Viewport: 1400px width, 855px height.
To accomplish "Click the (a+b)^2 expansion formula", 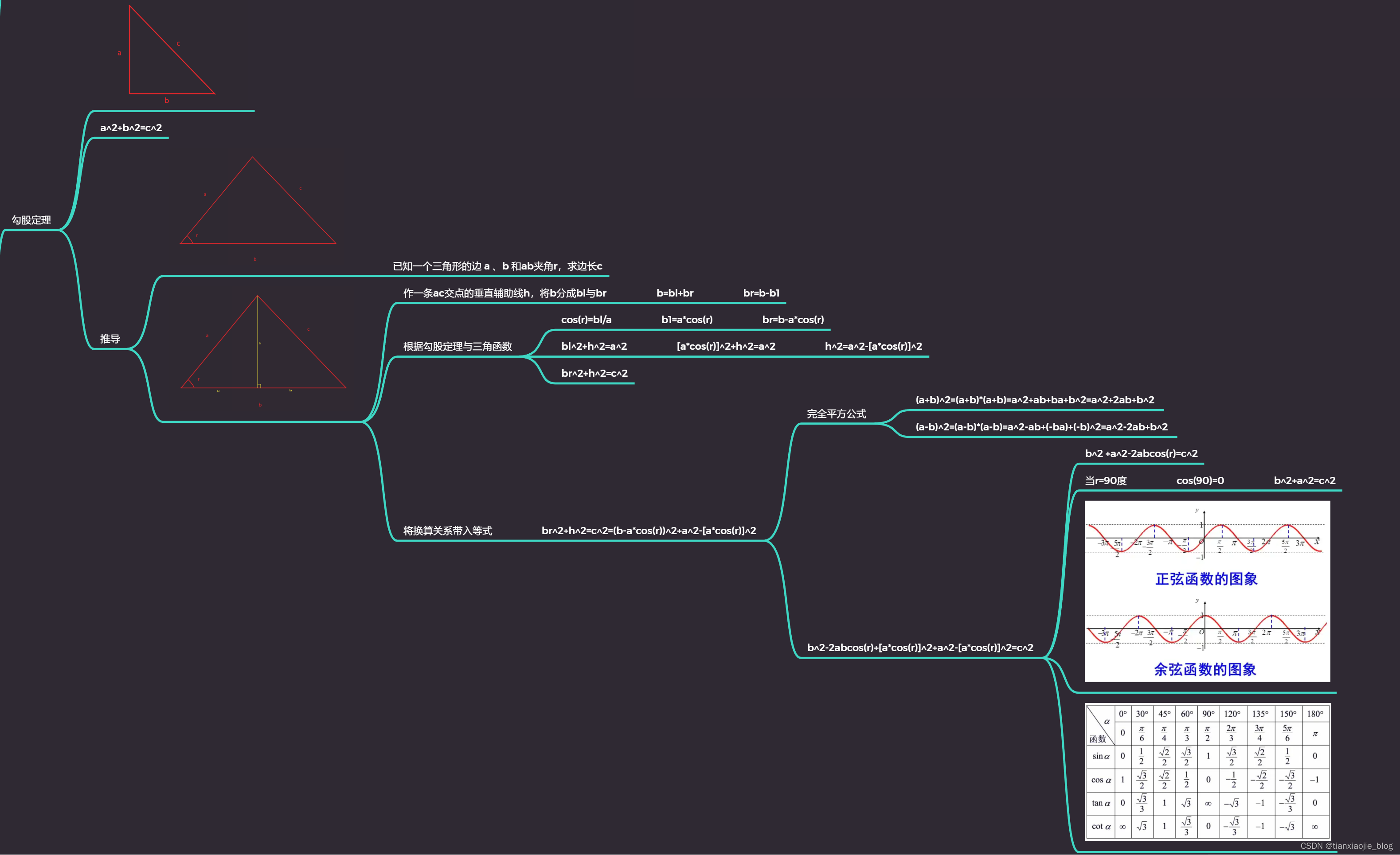I will point(1035,400).
